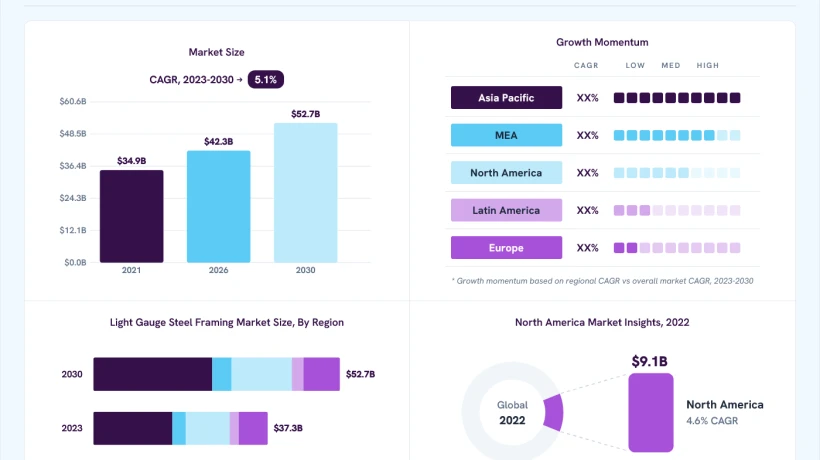Click the 5.1% CAGR badge
Image resolution: width=820 pixels, height=460 pixels.
[266, 79]
